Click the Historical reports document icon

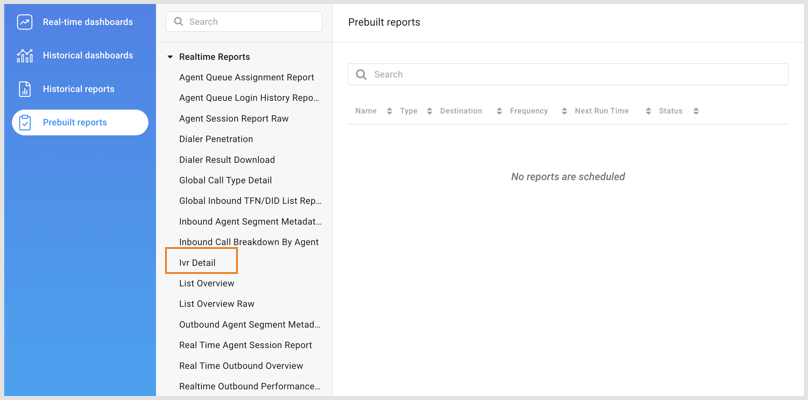(25, 89)
